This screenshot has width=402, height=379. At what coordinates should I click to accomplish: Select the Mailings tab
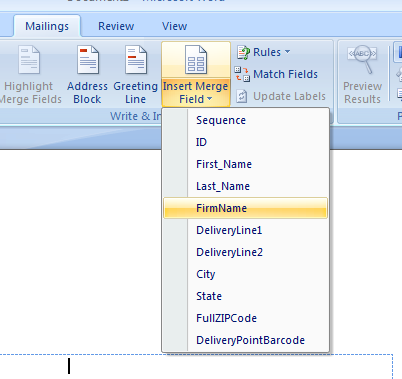pos(47,26)
